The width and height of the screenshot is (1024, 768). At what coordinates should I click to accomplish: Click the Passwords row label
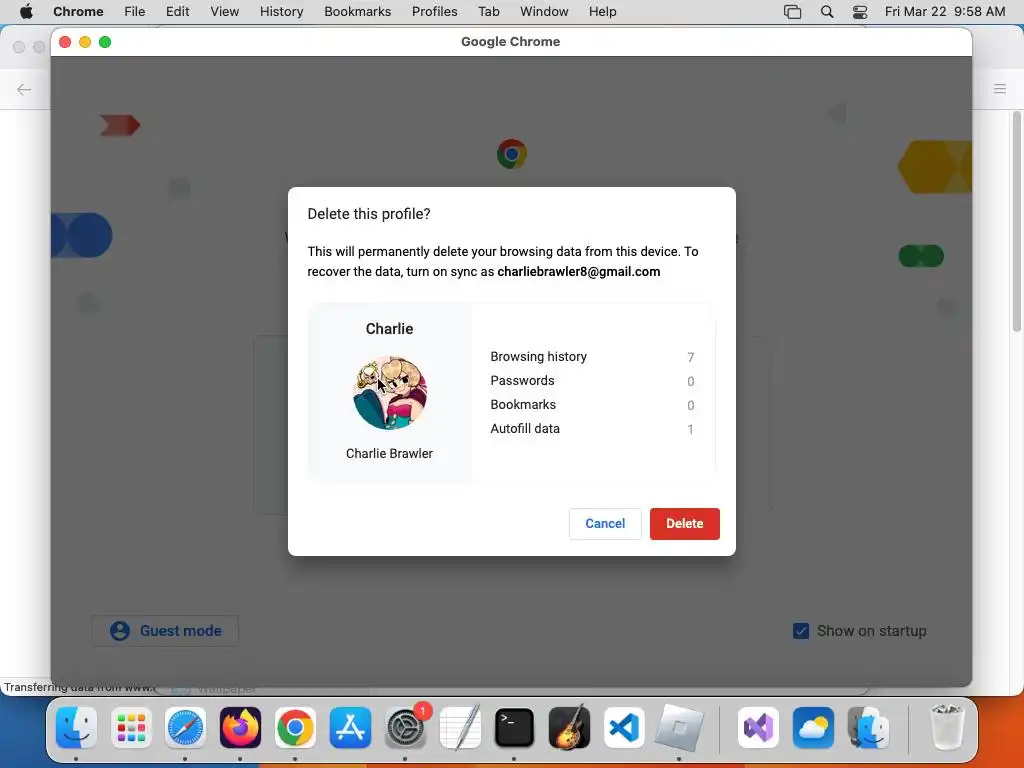coord(522,381)
